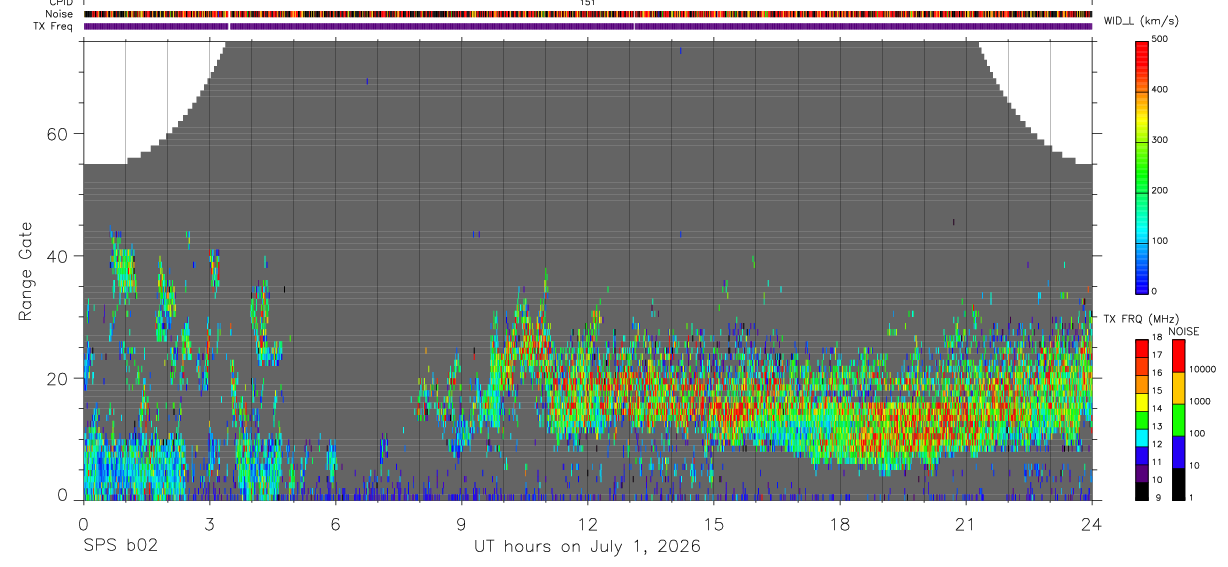This screenshot has height=567, width=1228.
Task: Click 'UT hours on July 1, 2026' title
Action: coord(587,547)
